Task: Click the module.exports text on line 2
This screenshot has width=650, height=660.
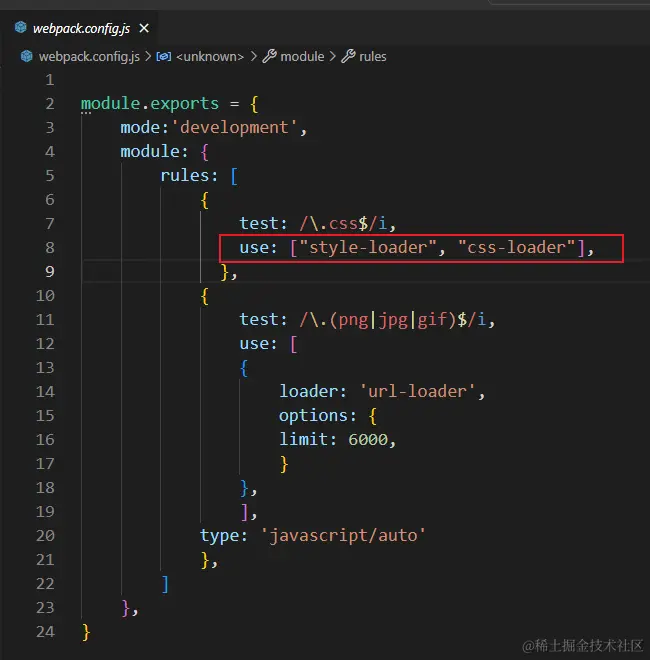Action: point(150,104)
